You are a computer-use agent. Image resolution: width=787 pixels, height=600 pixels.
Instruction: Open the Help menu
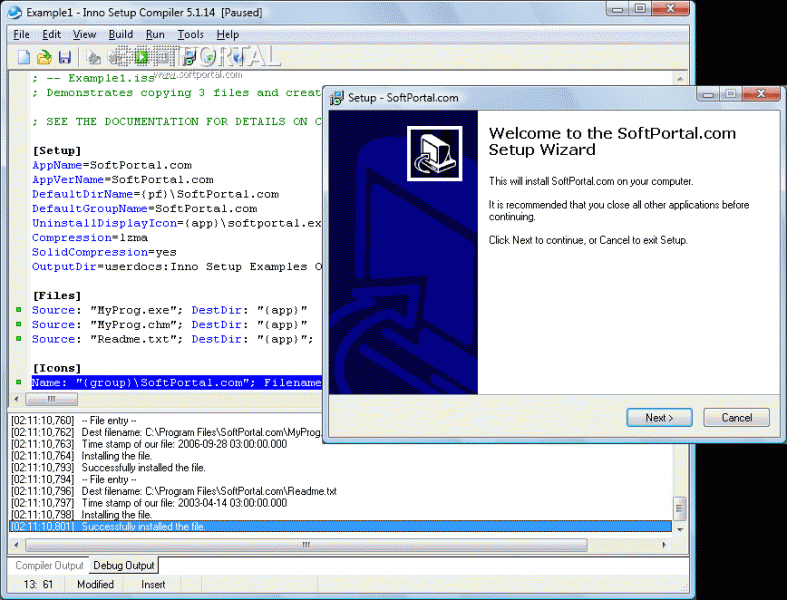click(227, 35)
